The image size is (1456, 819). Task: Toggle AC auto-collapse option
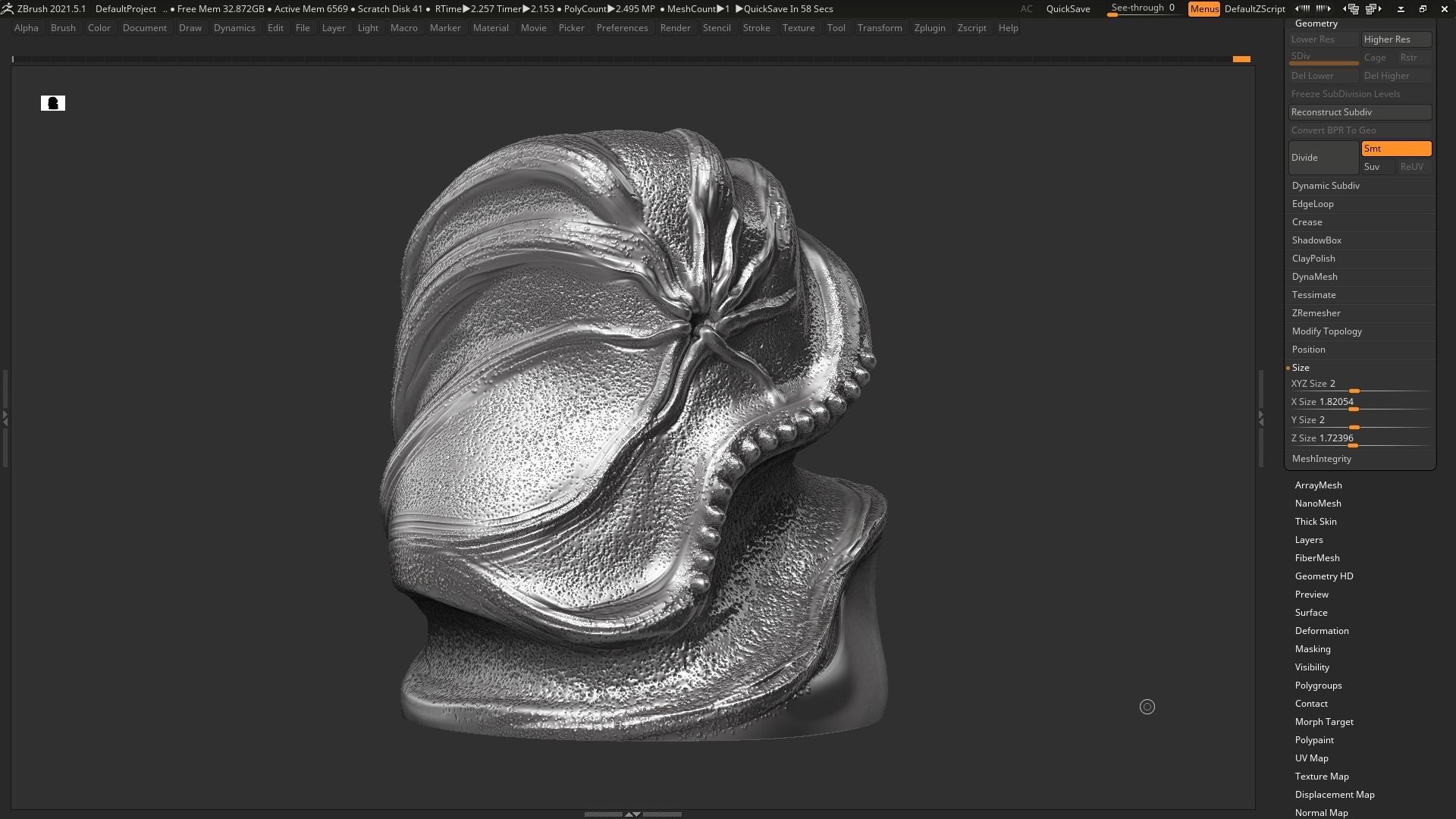pos(1026,9)
